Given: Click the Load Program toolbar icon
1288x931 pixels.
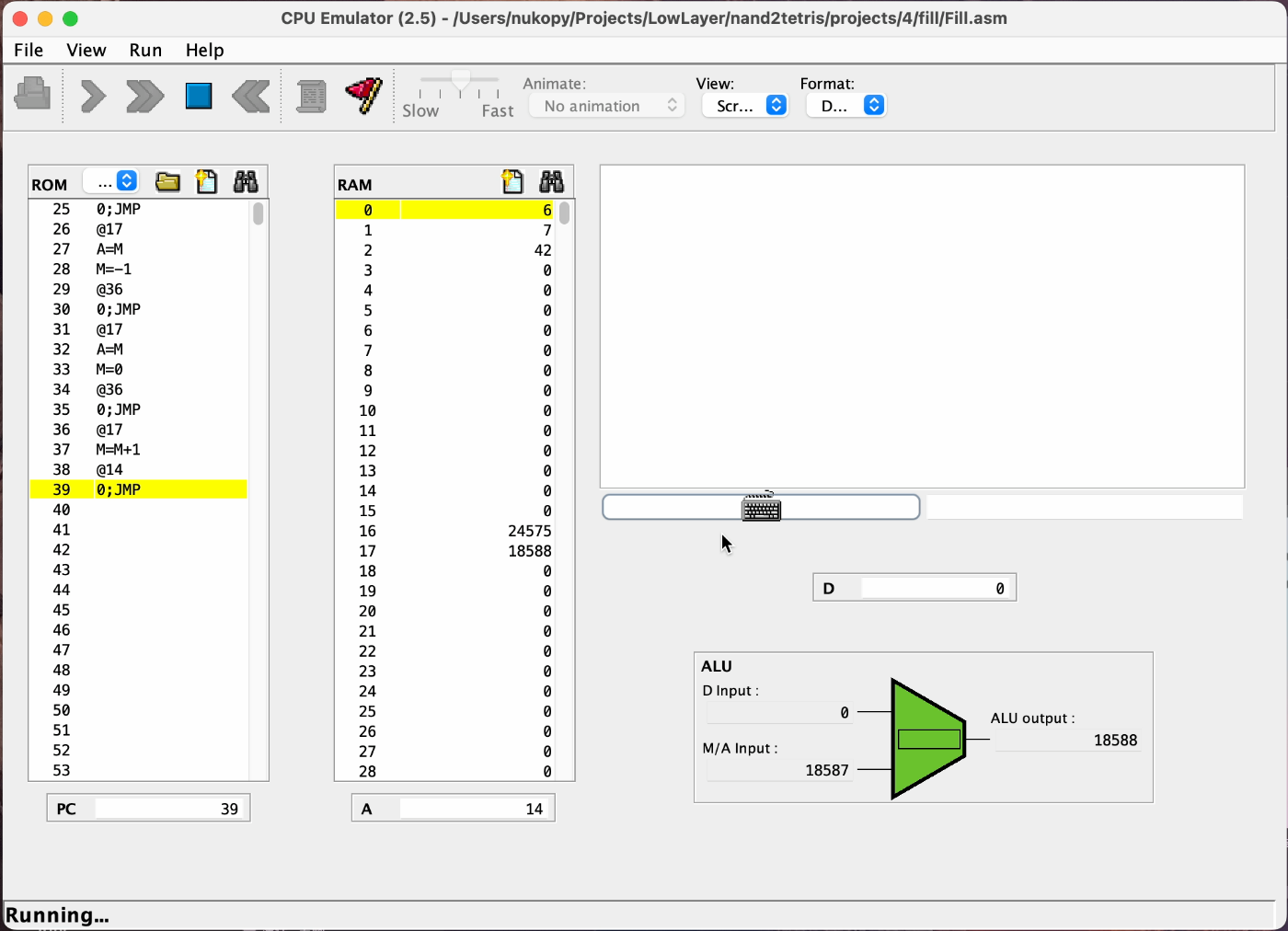Looking at the screenshot, I should tap(33, 94).
